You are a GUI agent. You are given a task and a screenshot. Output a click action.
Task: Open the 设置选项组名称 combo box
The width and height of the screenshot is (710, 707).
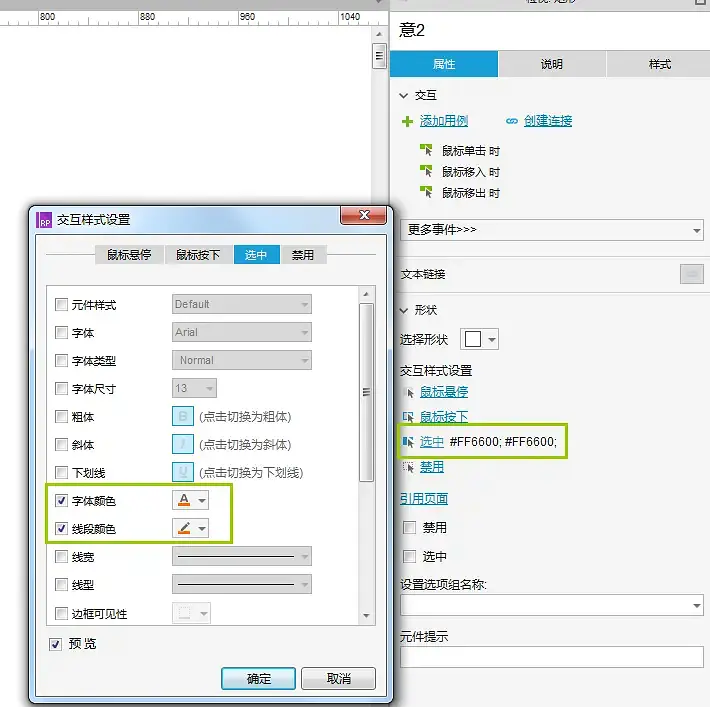pyautogui.click(x=552, y=605)
